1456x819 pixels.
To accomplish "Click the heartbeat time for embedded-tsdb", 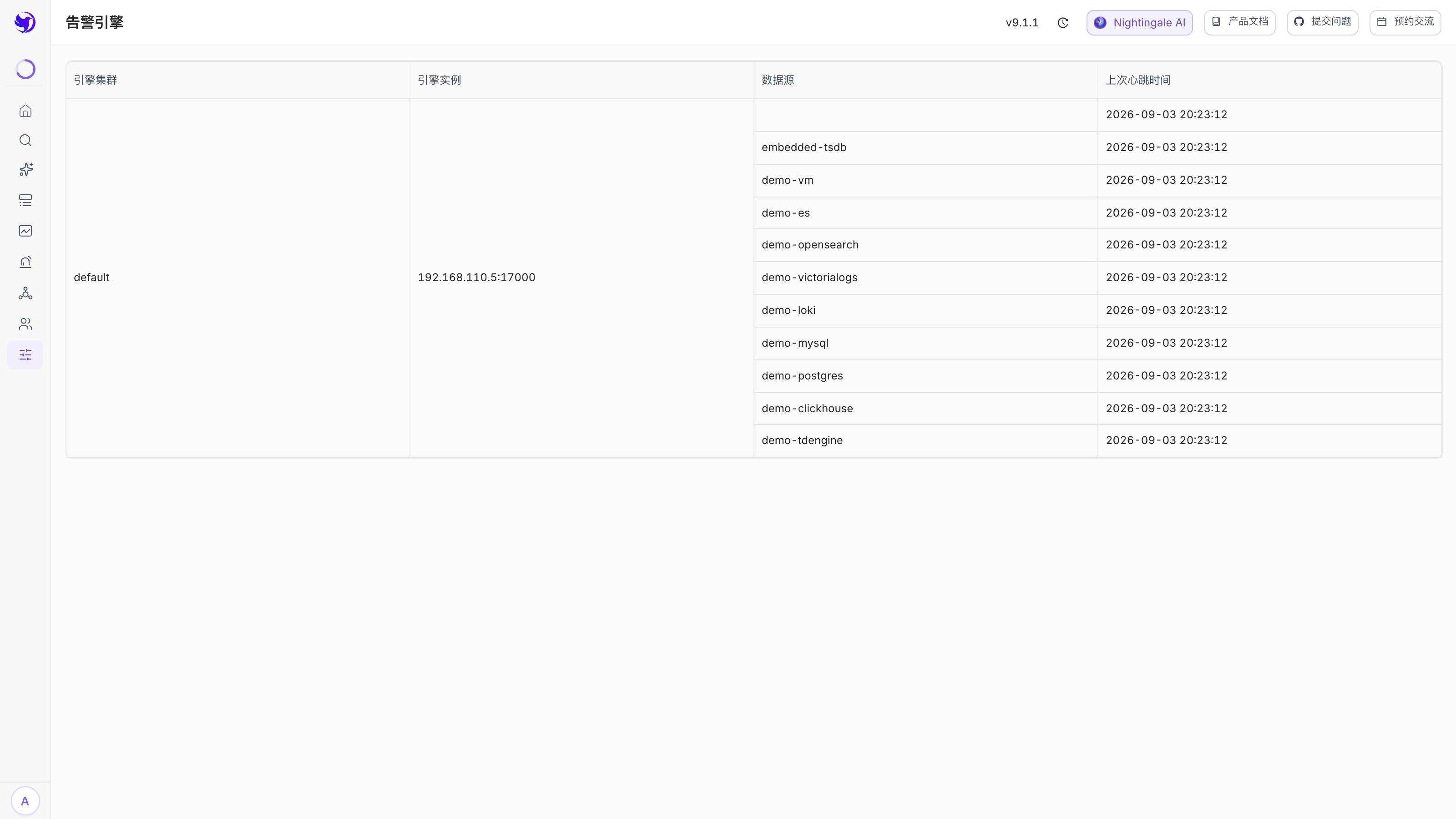I will click(1167, 147).
